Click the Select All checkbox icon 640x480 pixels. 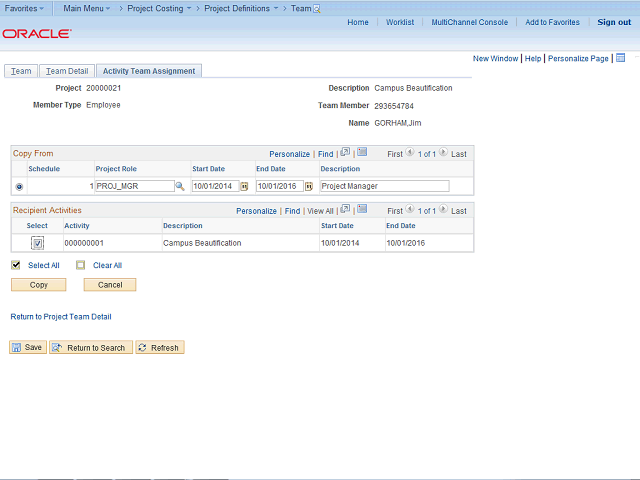(x=16, y=265)
